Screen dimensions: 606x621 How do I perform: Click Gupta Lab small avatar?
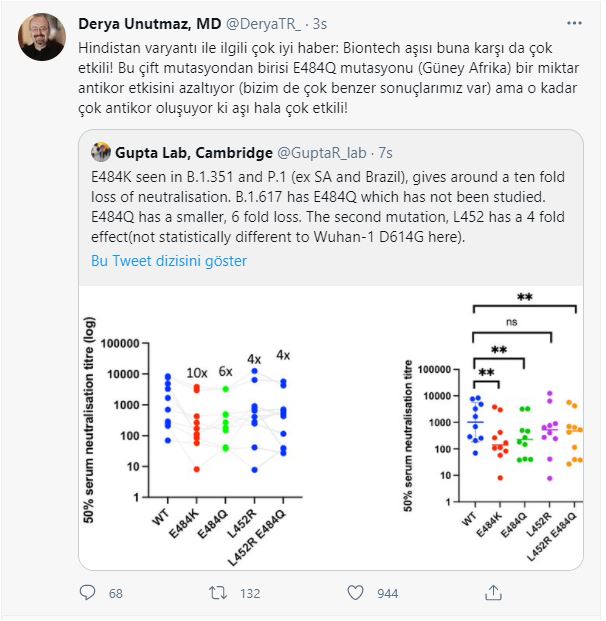pyautogui.click(x=100, y=151)
